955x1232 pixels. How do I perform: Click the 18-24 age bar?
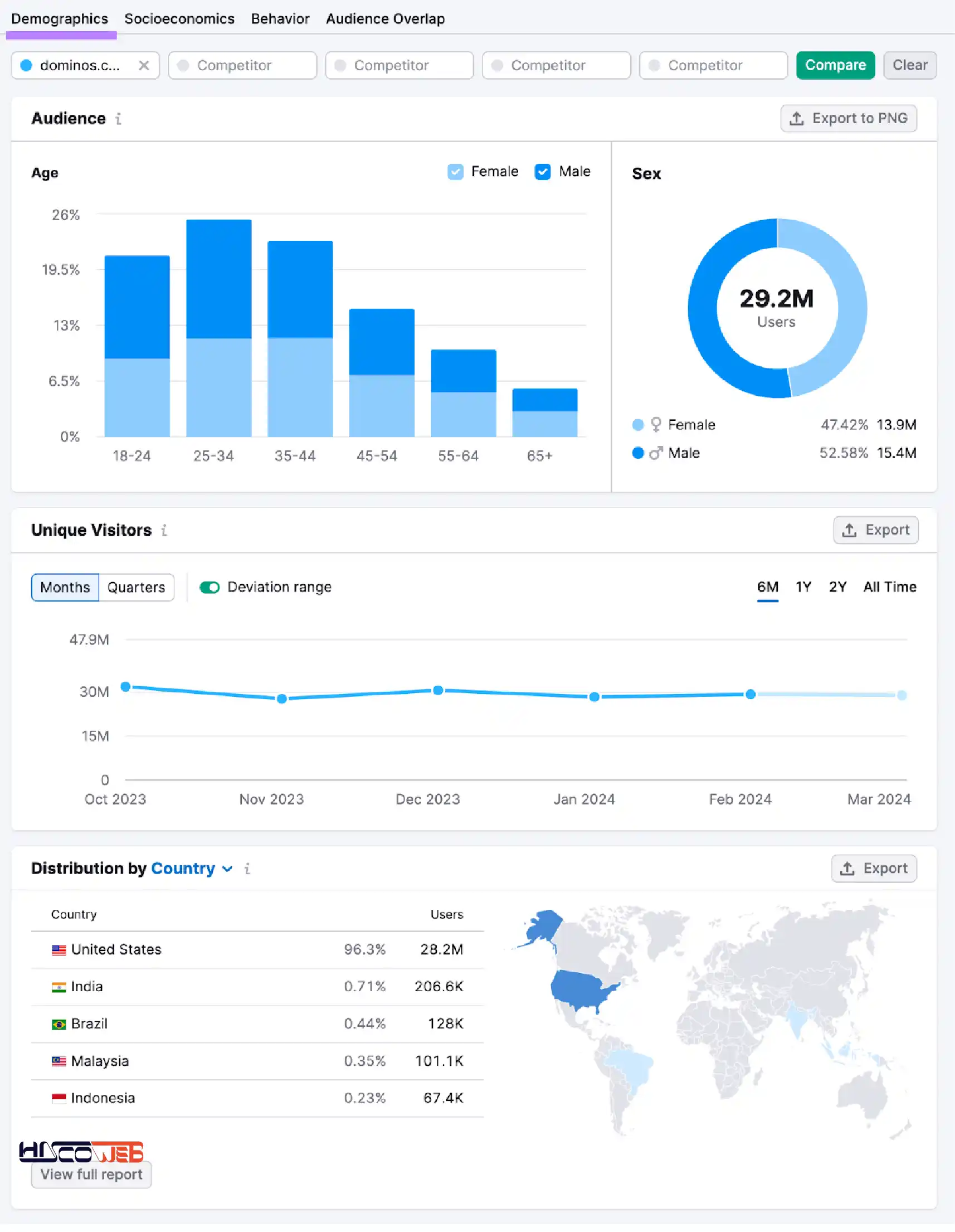pos(137,346)
